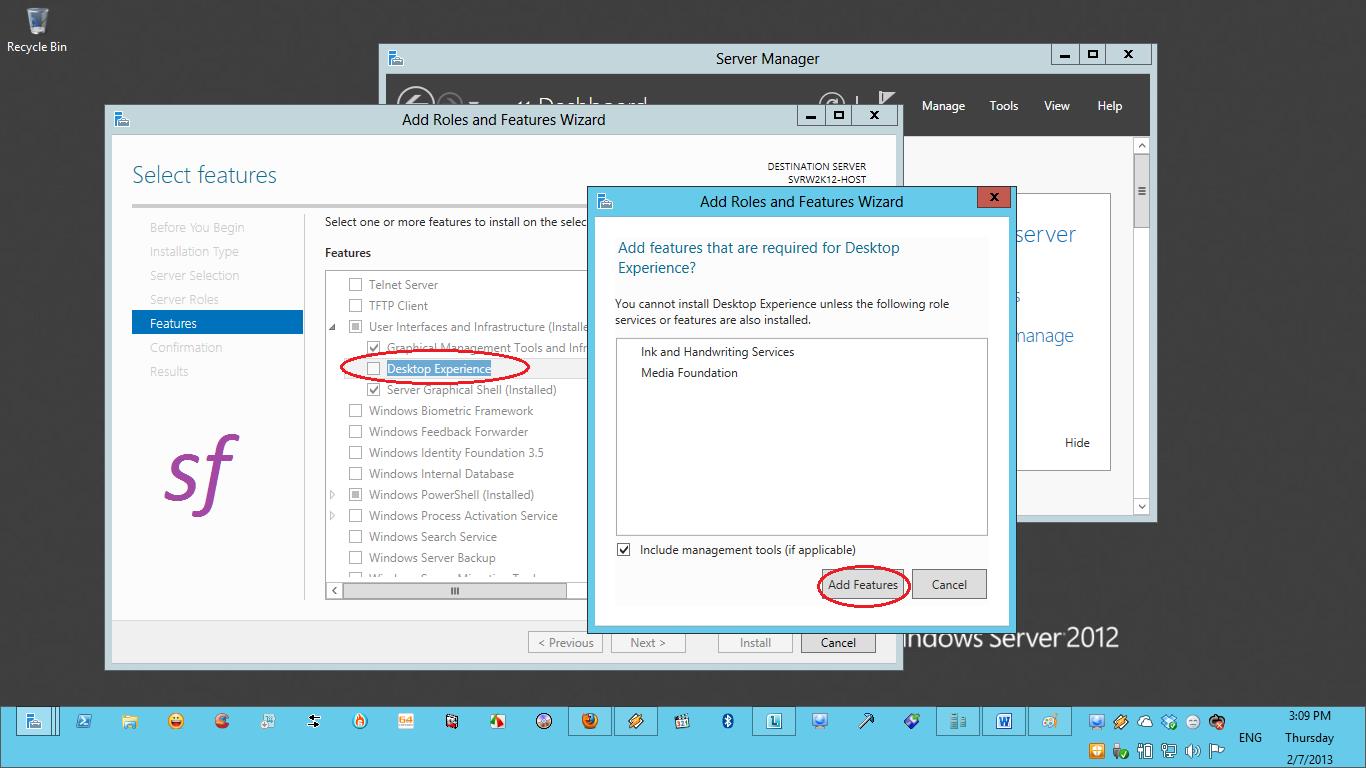Close the Desktop Experience dialog with X
This screenshot has width=1366, height=768.
pos(994,198)
